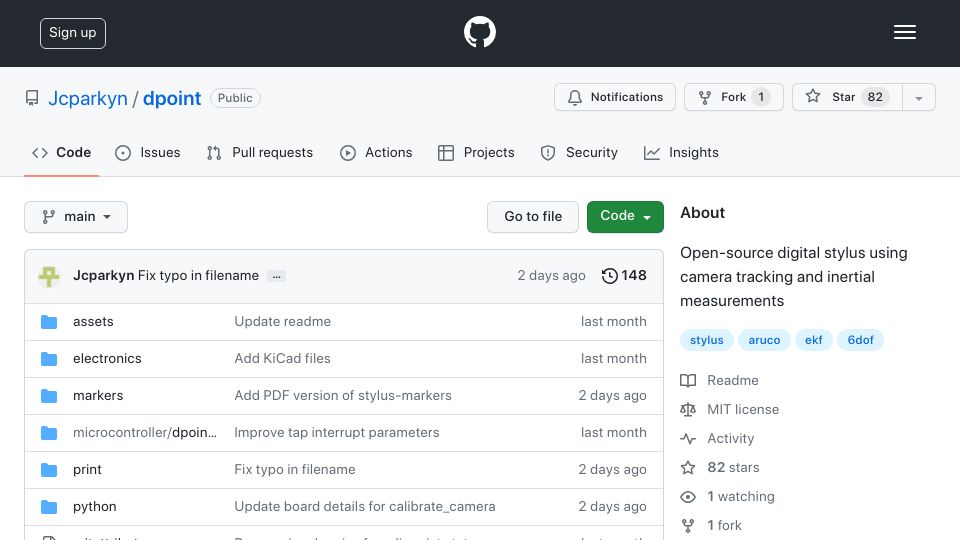Open the hamburger navigation menu
The height and width of the screenshot is (540, 960).
tap(904, 32)
